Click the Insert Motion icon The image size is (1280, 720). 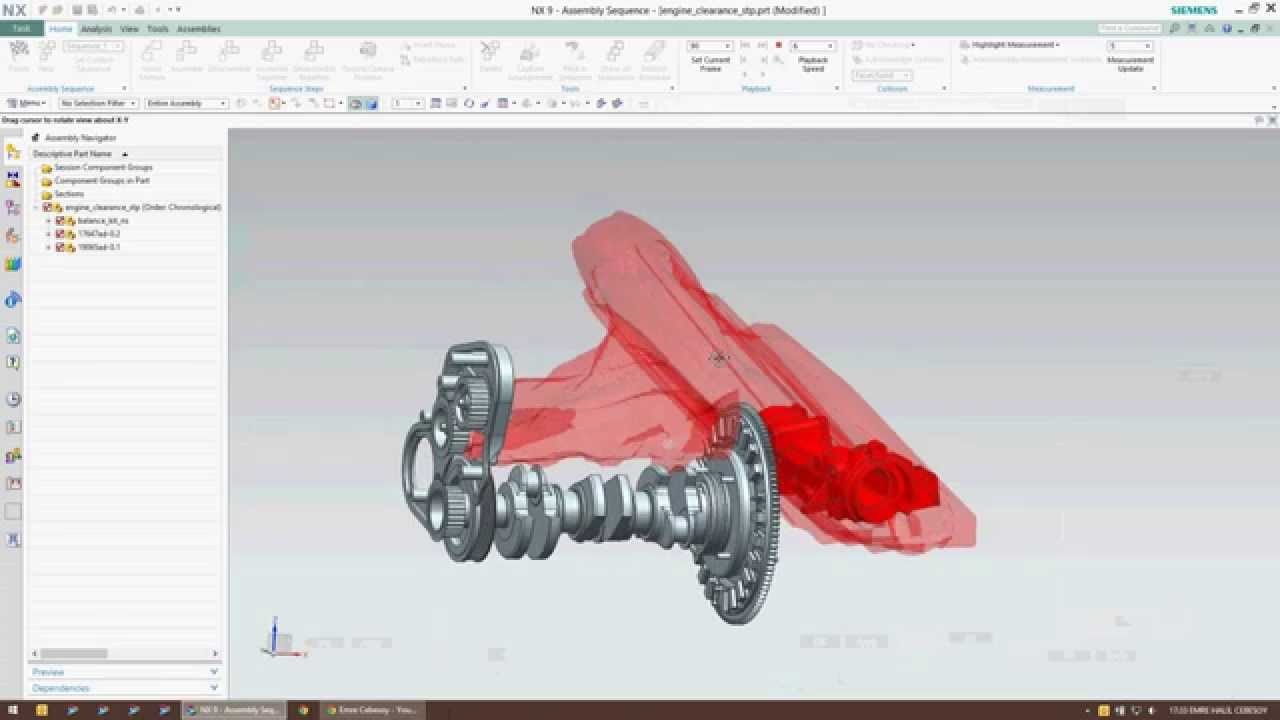pos(151,60)
